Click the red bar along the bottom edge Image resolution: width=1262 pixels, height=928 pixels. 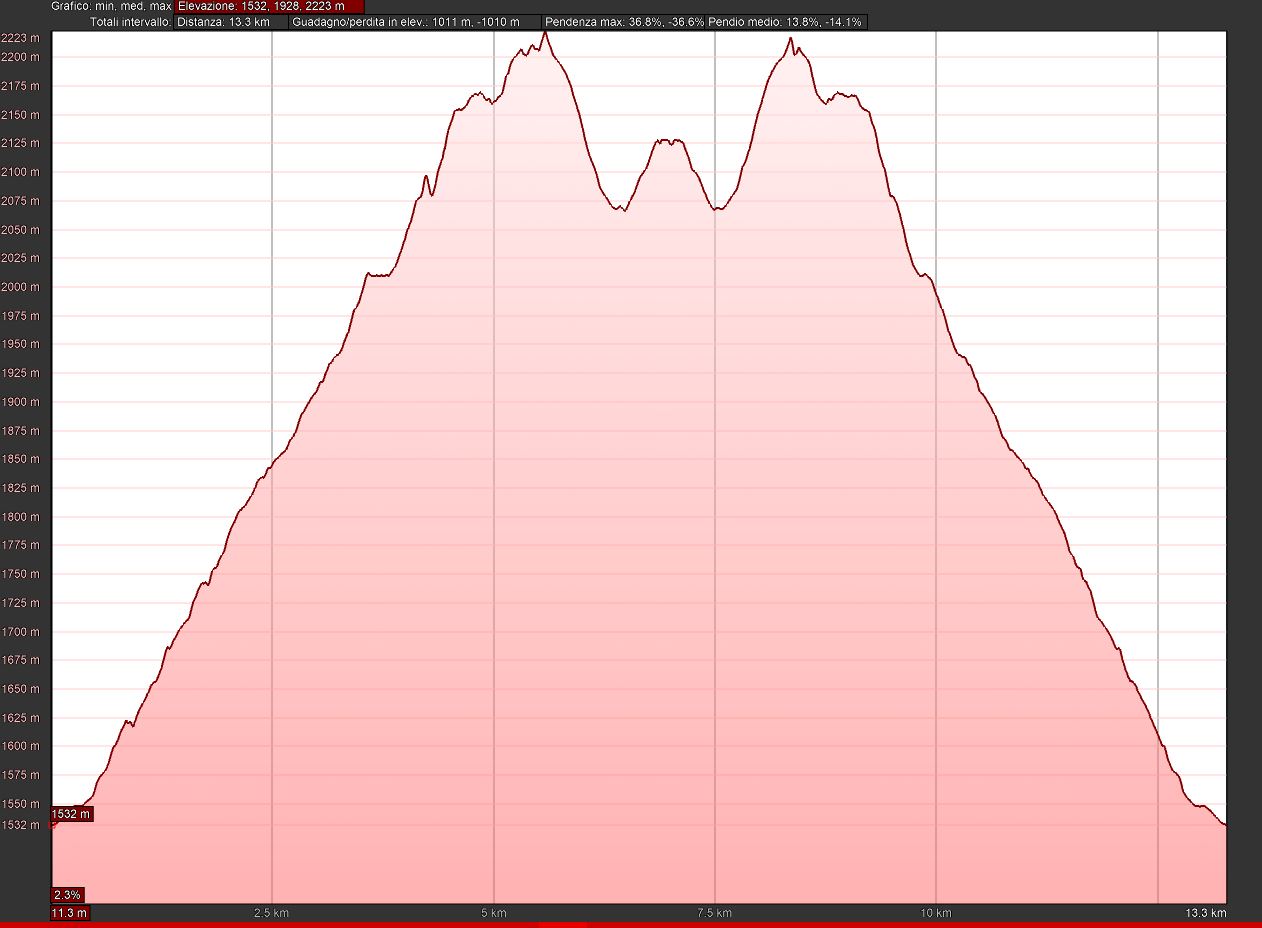pyautogui.click(x=631, y=925)
